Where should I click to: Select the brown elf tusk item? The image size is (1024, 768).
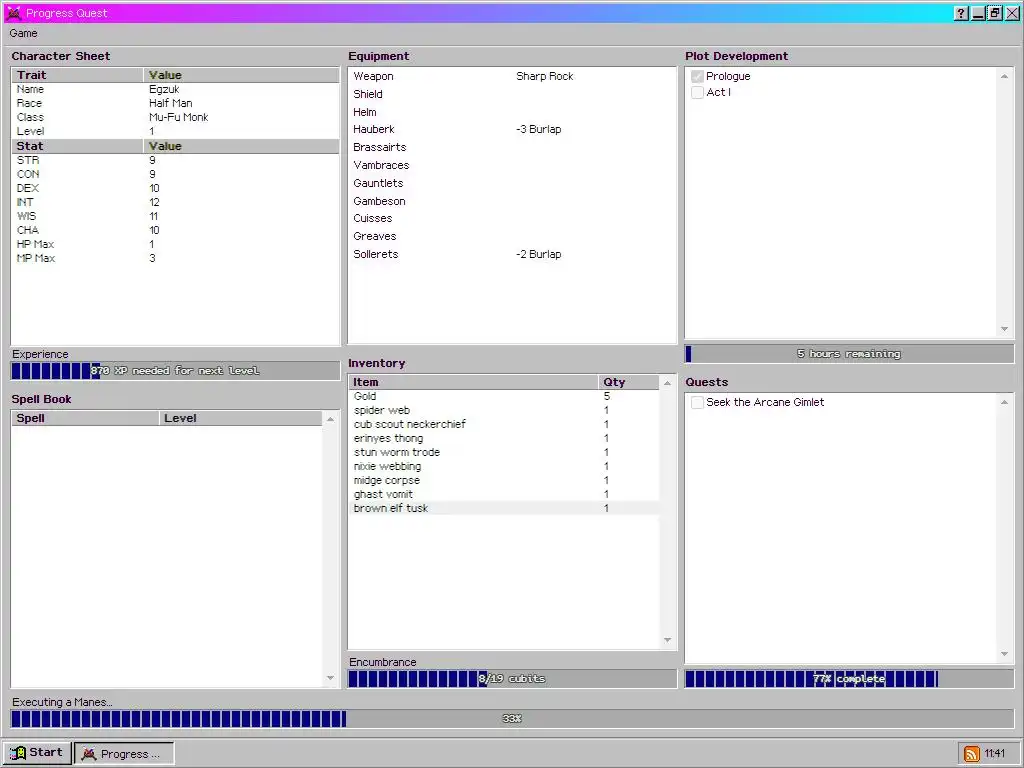pos(504,509)
